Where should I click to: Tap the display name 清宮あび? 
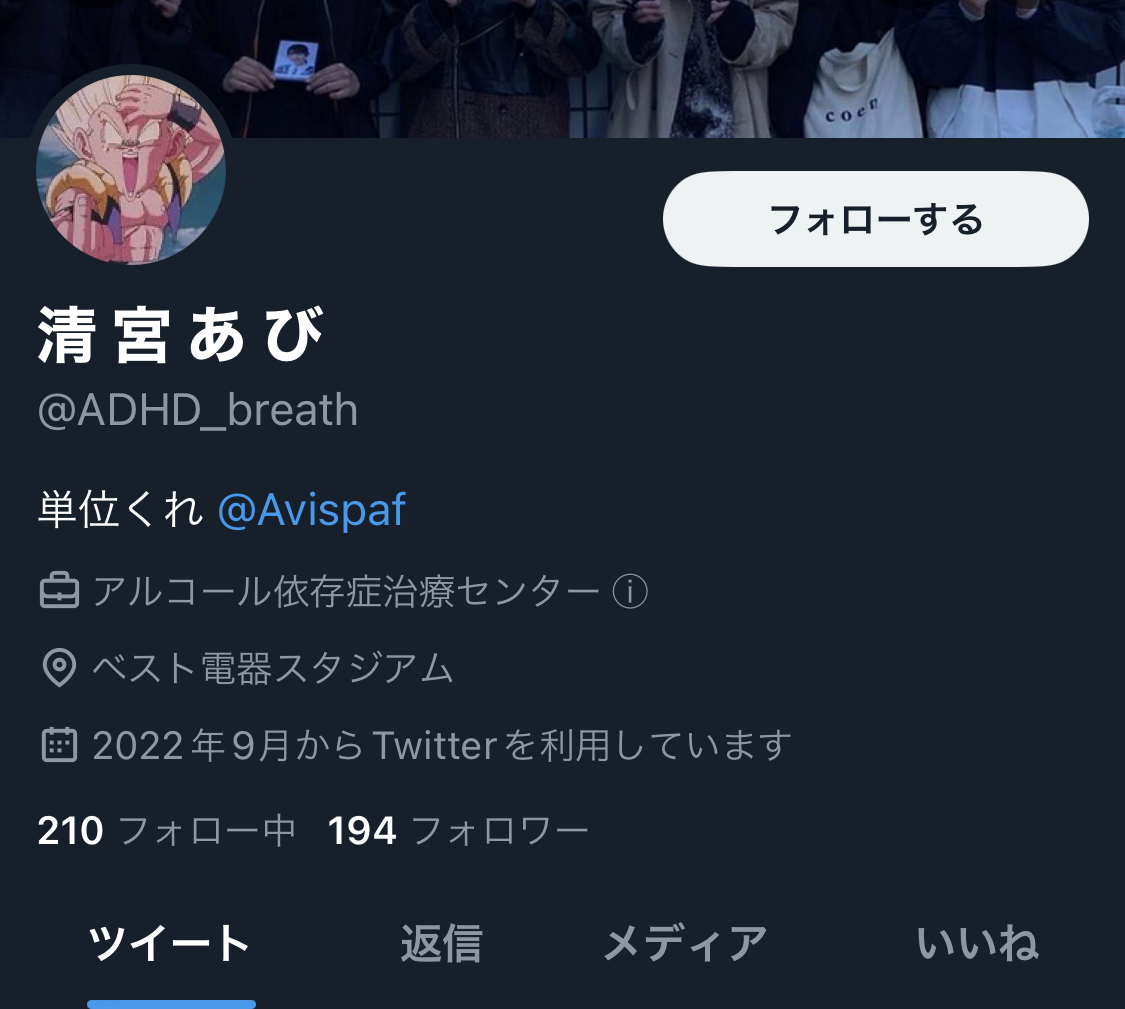tap(181, 334)
